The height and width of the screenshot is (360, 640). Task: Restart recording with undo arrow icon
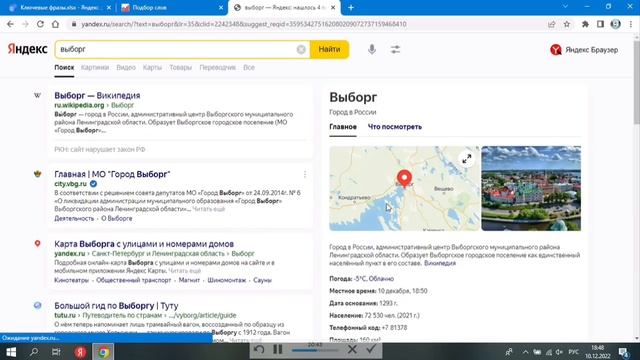coord(259,349)
